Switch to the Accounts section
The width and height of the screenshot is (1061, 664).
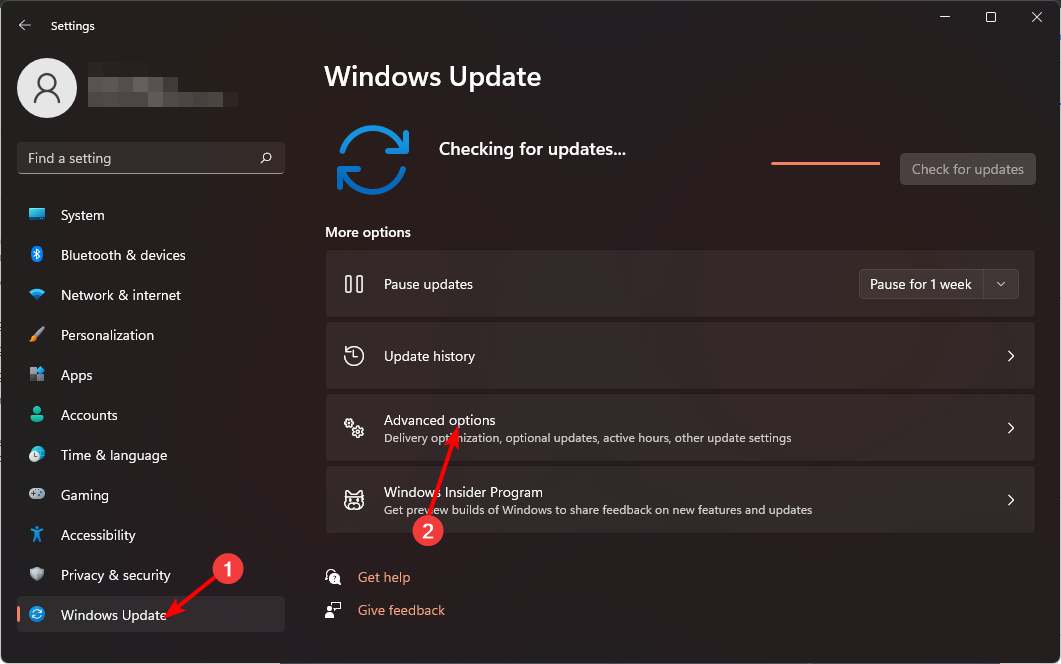[x=88, y=415]
